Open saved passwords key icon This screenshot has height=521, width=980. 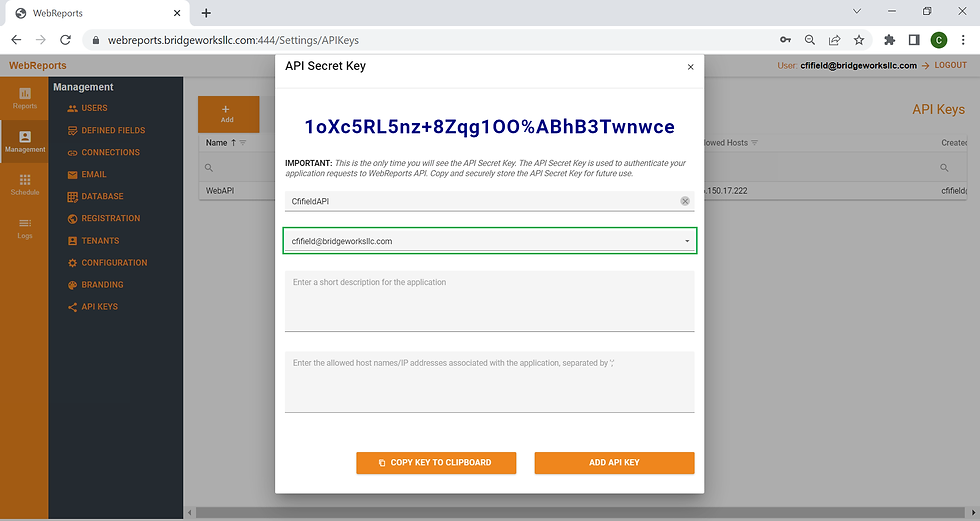pyautogui.click(x=786, y=40)
